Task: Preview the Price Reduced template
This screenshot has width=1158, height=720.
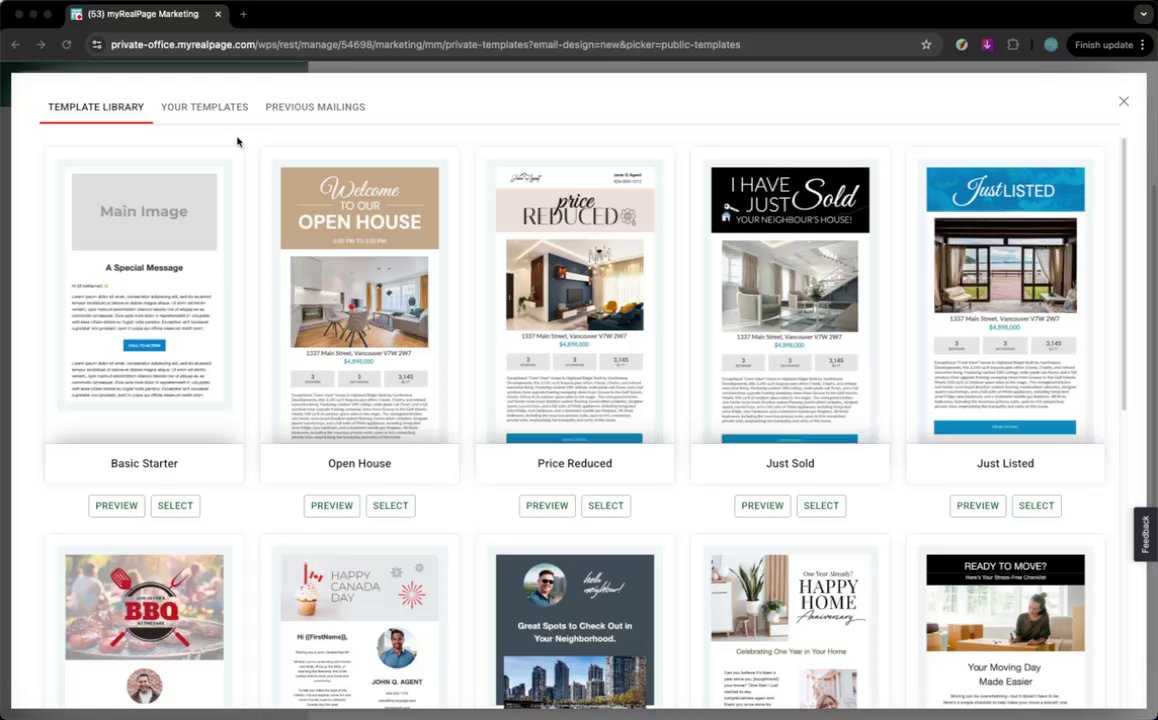Action: (x=547, y=506)
